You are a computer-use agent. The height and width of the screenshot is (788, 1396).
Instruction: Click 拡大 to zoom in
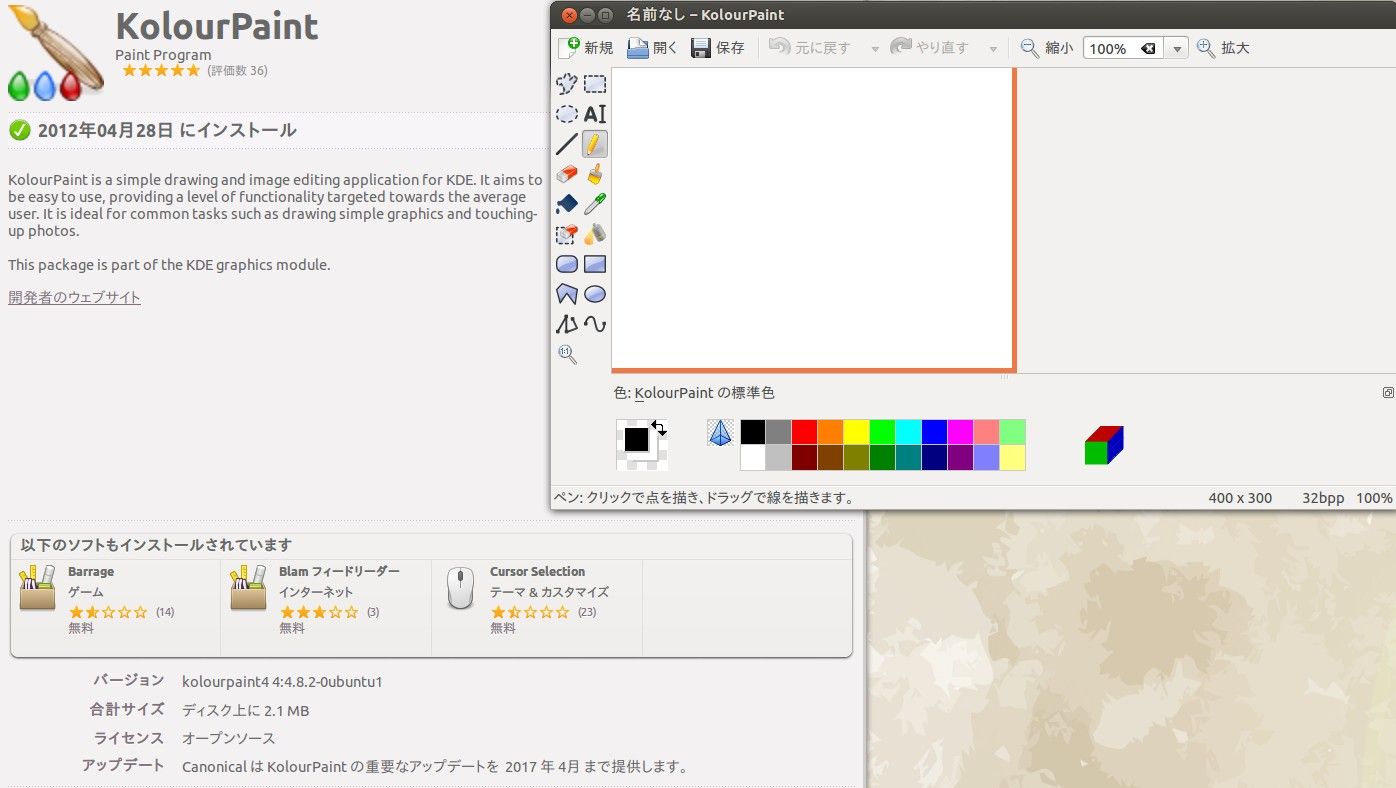coord(1223,48)
